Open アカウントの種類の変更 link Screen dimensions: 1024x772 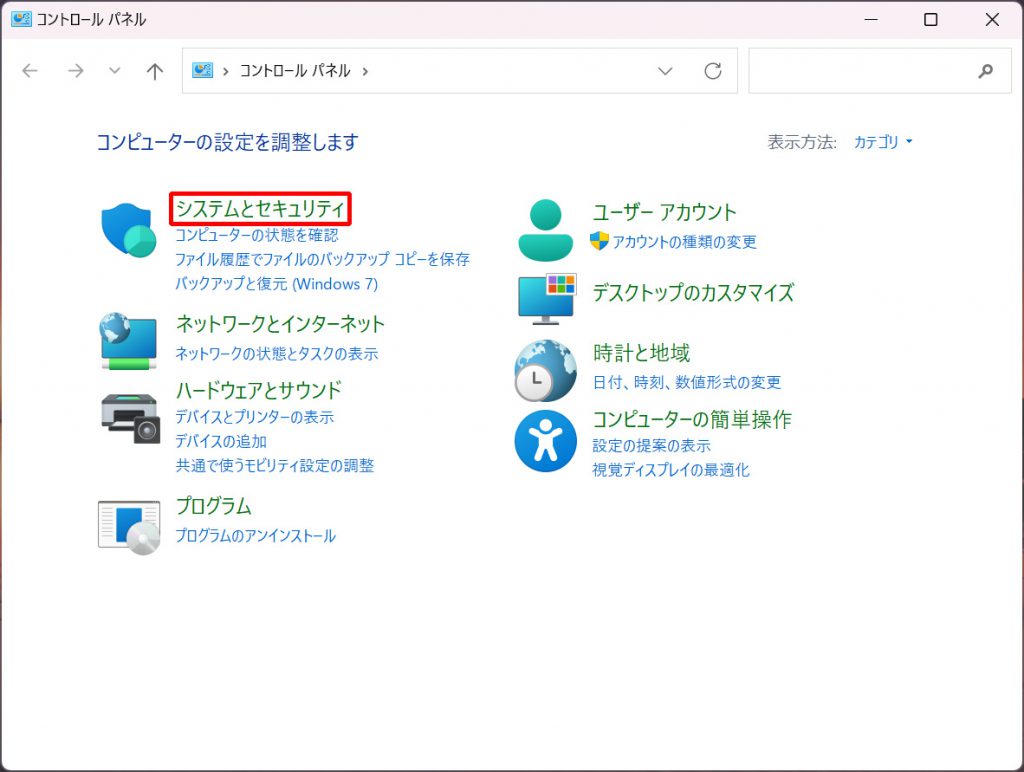point(684,242)
